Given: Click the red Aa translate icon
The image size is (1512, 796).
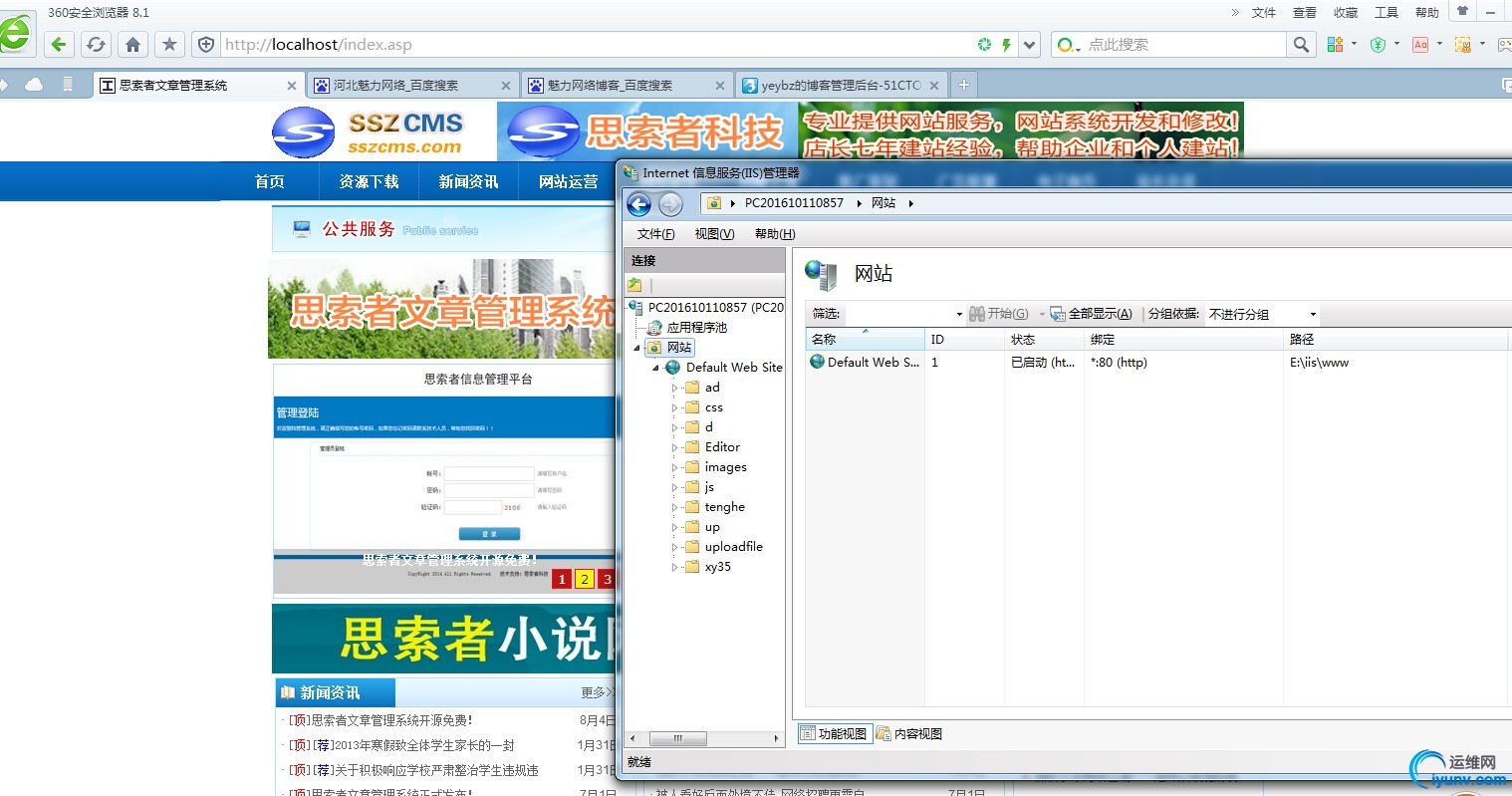Looking at the screenshot, I should [1420, 44].
